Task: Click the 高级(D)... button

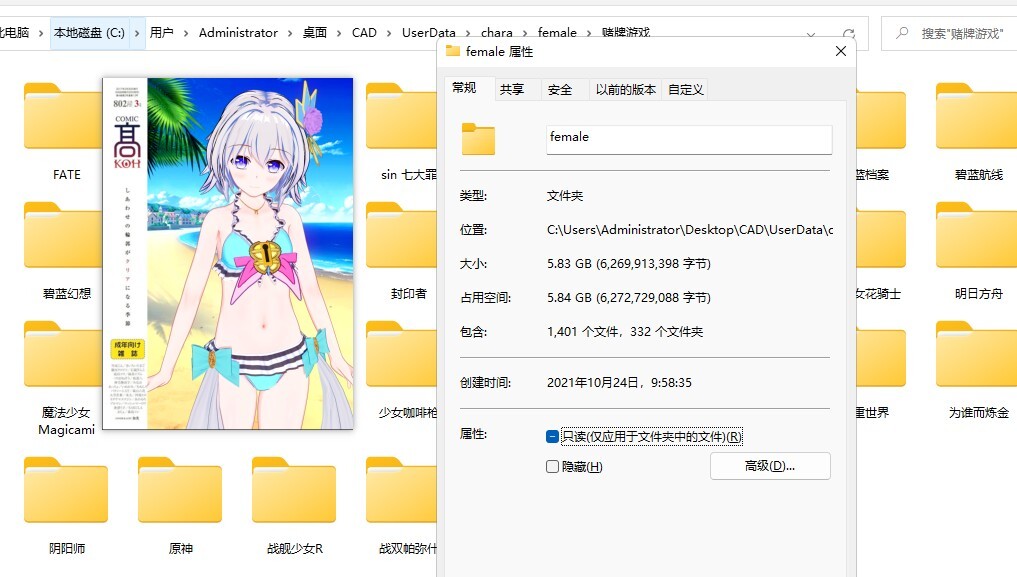Action: point(770,465)
